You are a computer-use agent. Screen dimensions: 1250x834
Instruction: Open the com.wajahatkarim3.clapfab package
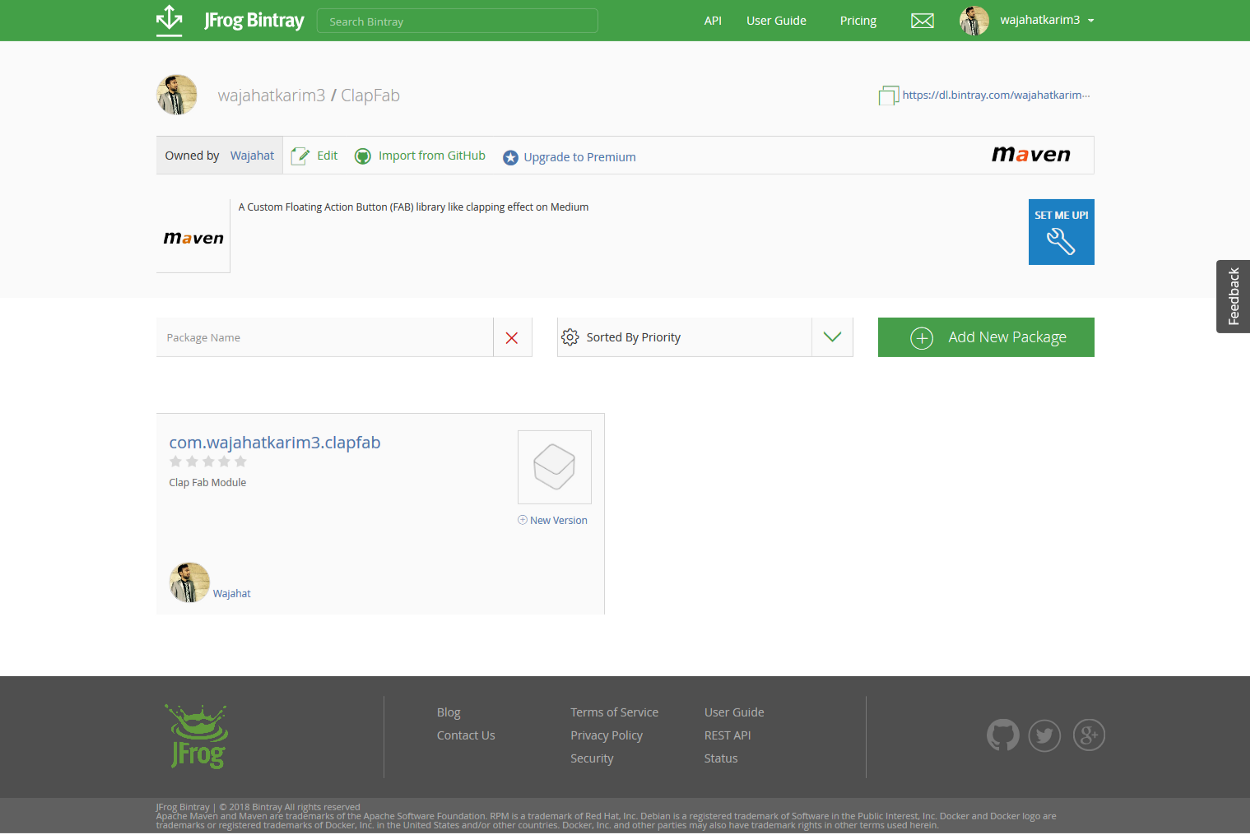click(x=275, y=442)
